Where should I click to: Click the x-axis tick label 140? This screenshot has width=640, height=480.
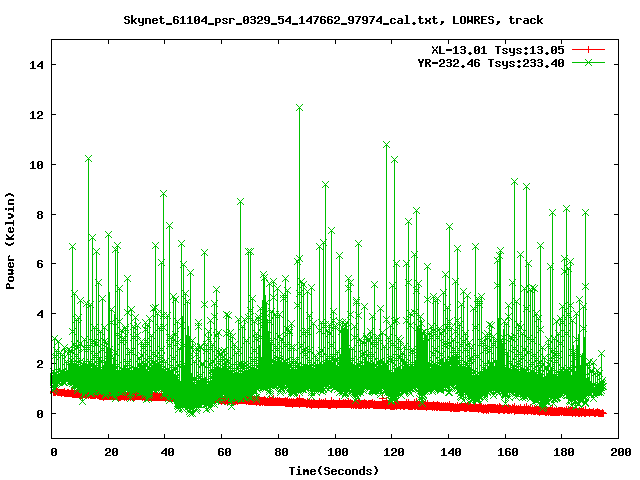[451, 452]
